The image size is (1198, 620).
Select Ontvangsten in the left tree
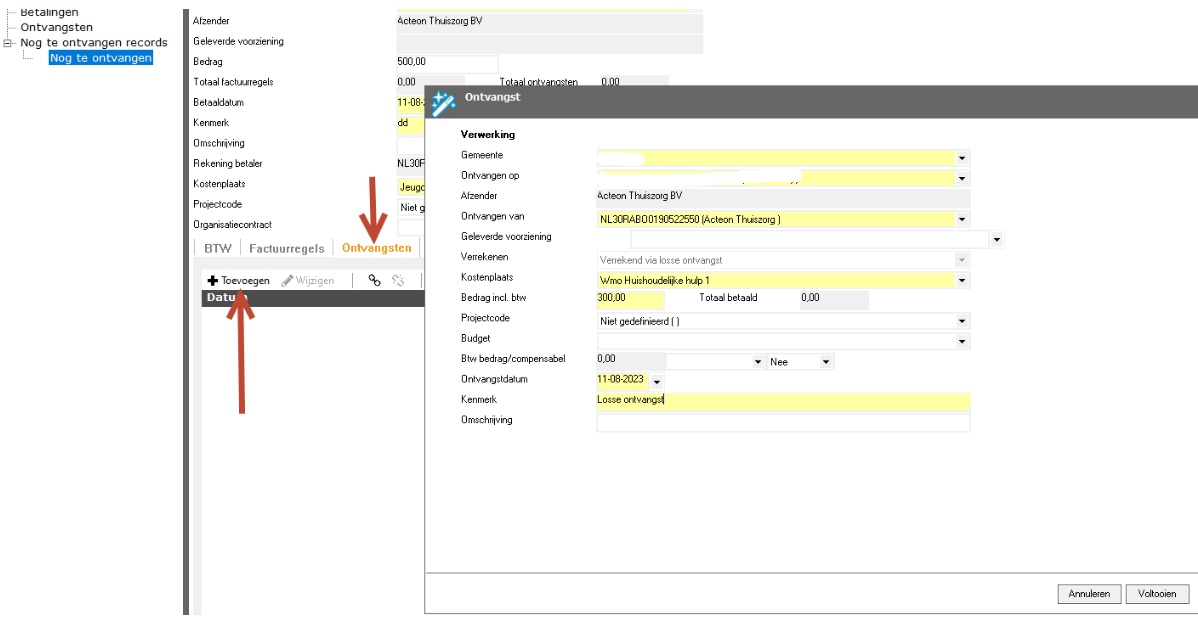(57, 27)
